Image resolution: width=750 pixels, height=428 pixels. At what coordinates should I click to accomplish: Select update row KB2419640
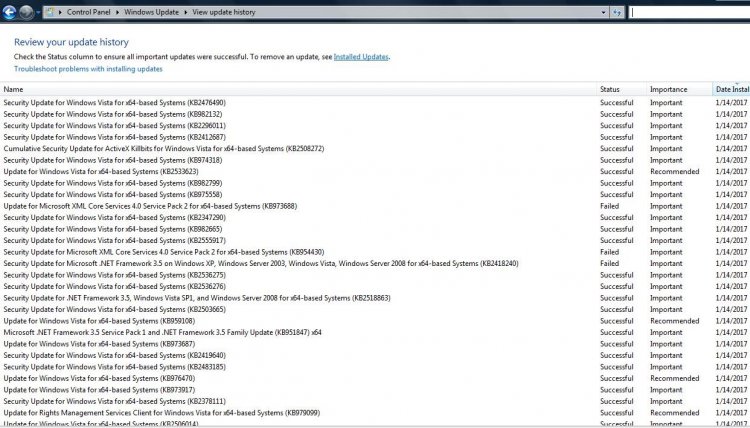pyautogui.click(x=375, y=355)
